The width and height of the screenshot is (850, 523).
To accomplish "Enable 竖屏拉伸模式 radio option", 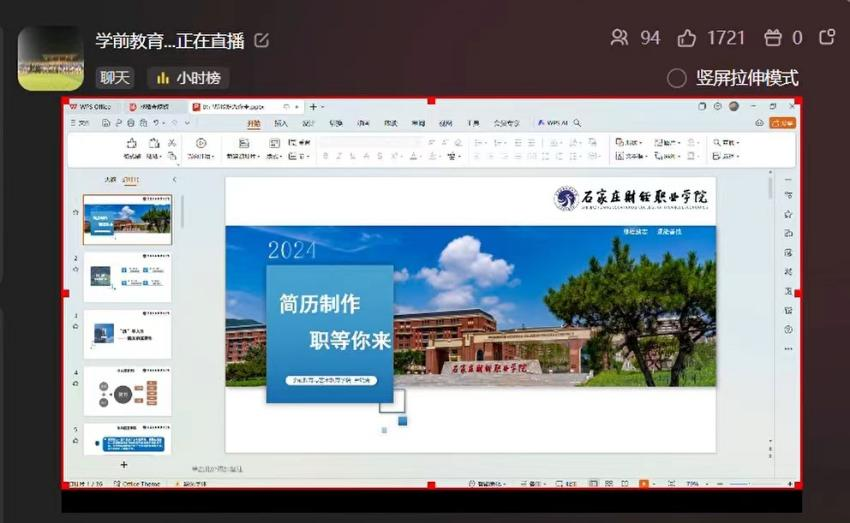I will (677, 78).
